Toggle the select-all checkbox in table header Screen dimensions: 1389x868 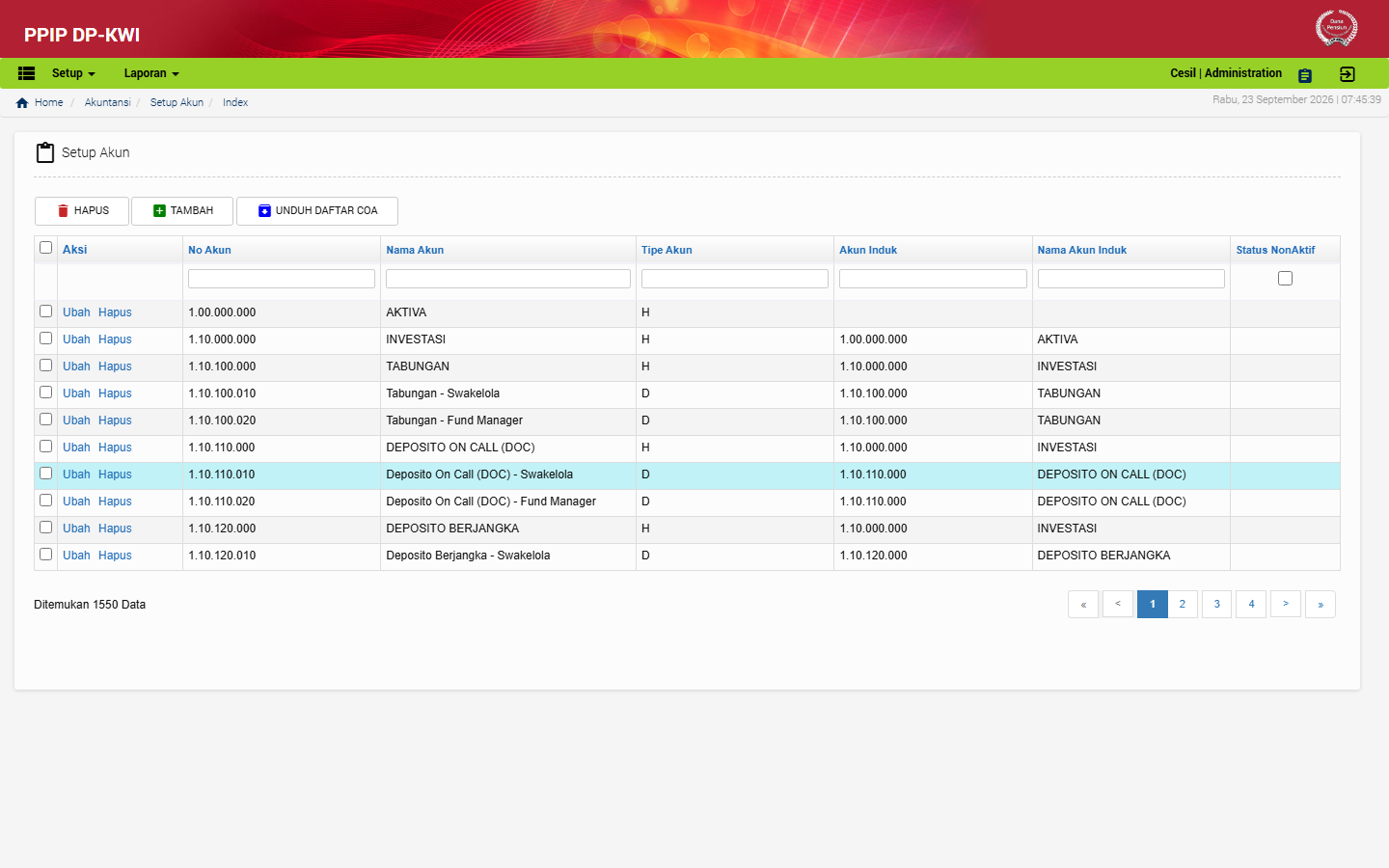(45, 248)
